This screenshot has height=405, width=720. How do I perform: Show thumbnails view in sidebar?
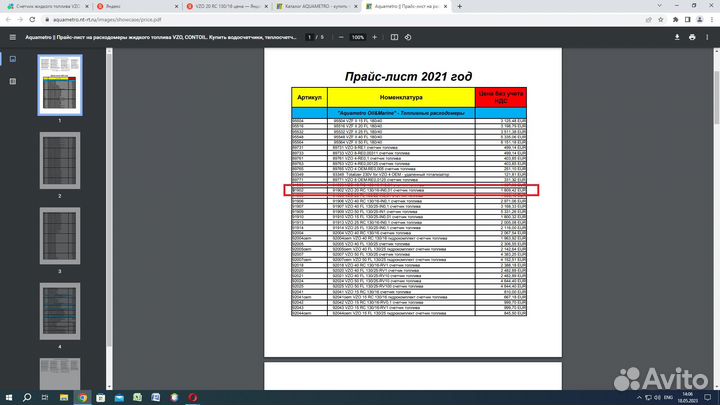click(x=12, y=59)
